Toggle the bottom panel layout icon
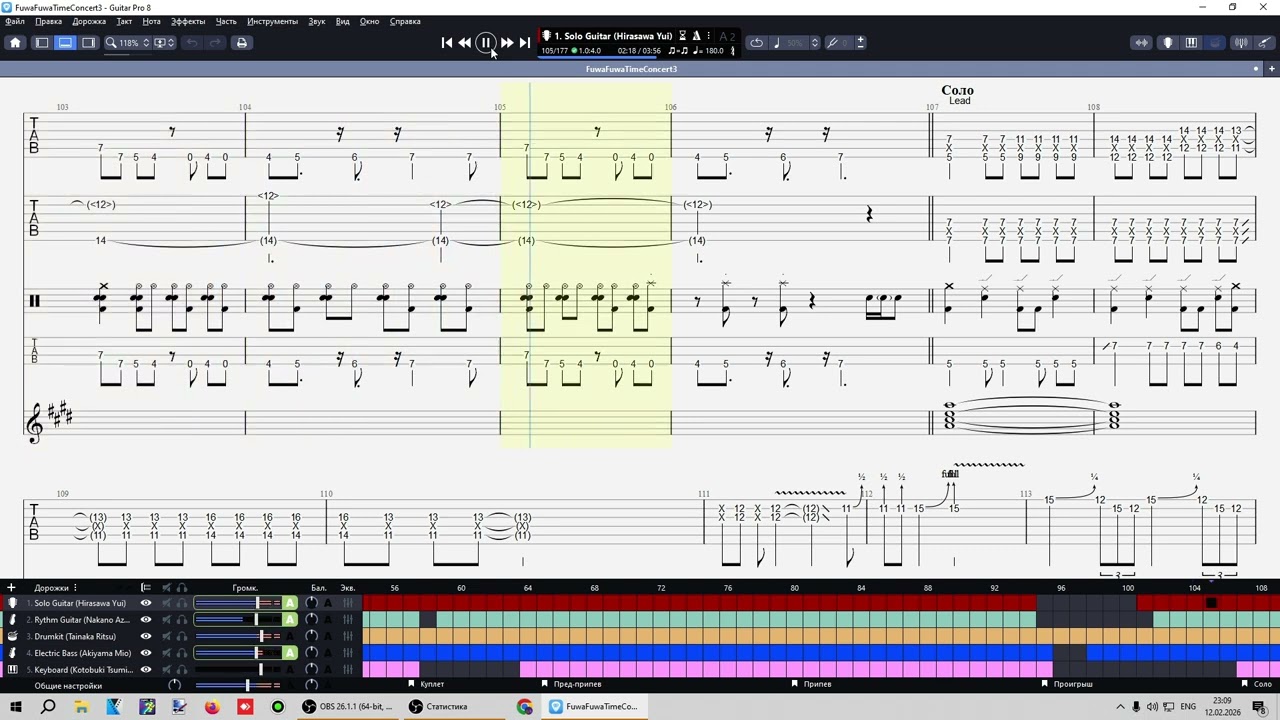 click(65, 42)
